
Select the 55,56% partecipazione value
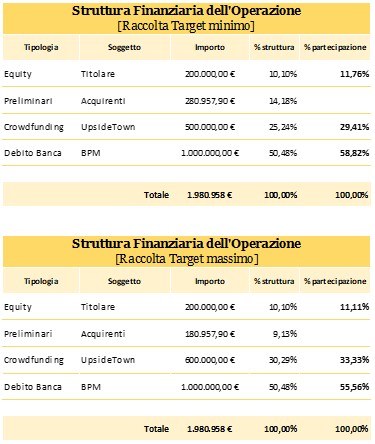coord(354,387)
